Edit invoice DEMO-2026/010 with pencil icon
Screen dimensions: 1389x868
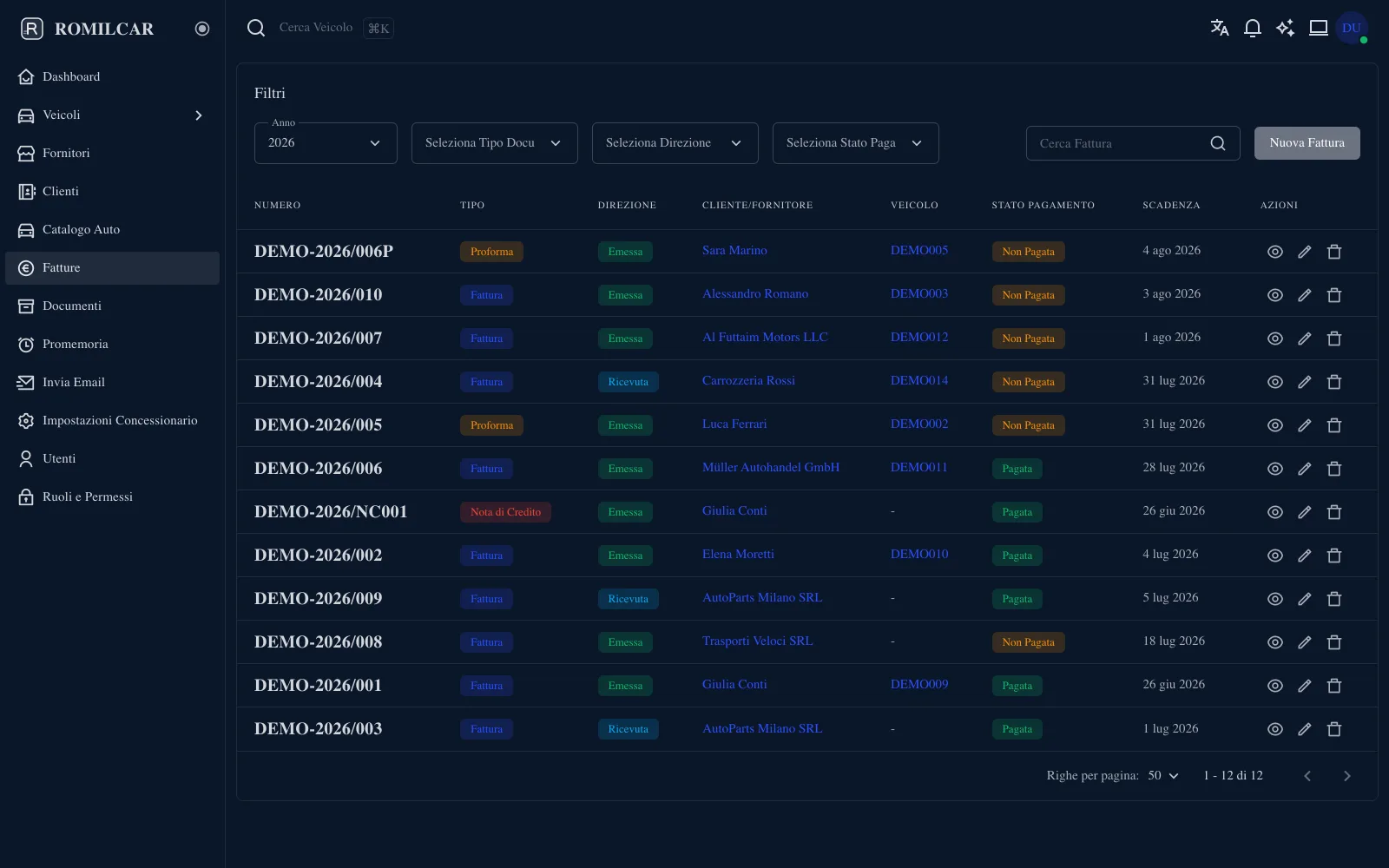coord(1304,295)
